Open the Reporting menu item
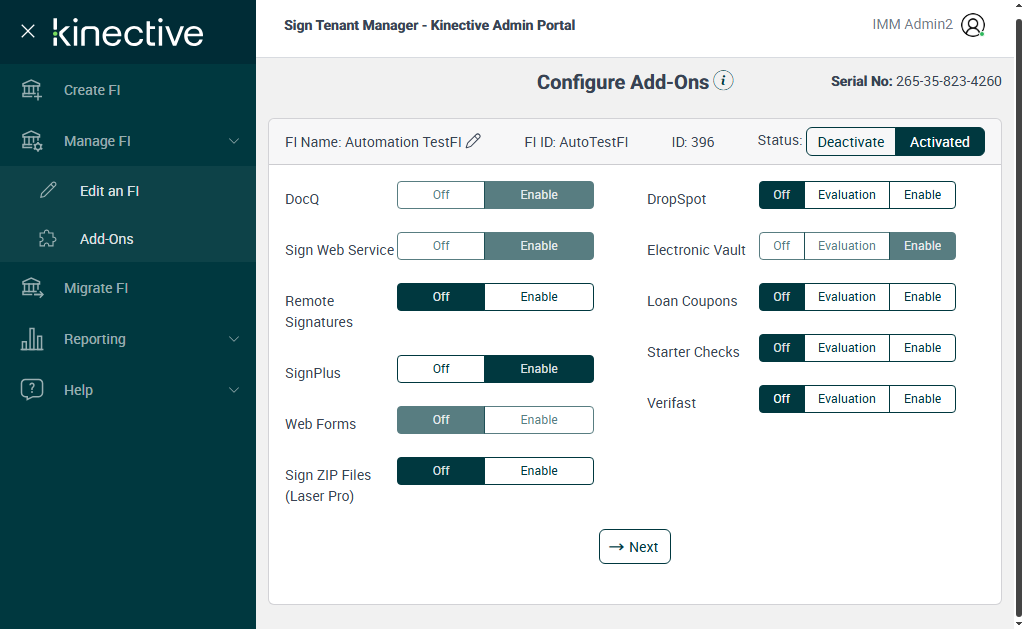This screenshot has height=629, width=1024. 128,339
